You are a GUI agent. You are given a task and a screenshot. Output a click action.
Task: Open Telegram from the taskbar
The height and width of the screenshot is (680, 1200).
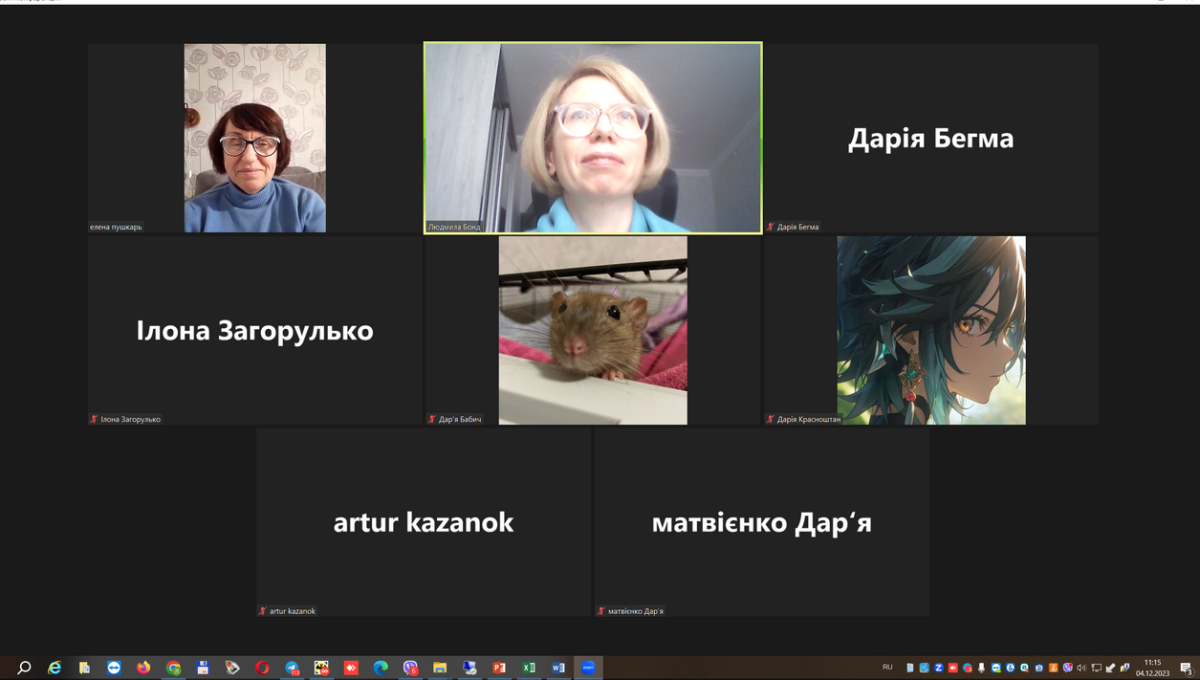292,668
